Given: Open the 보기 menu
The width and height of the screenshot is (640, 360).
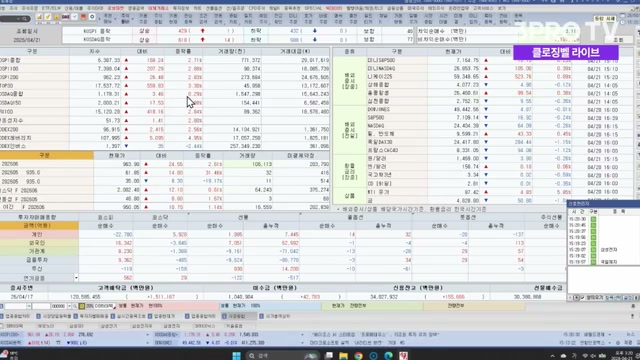Looking at the screenshot, I should click(x=502, y=8).
